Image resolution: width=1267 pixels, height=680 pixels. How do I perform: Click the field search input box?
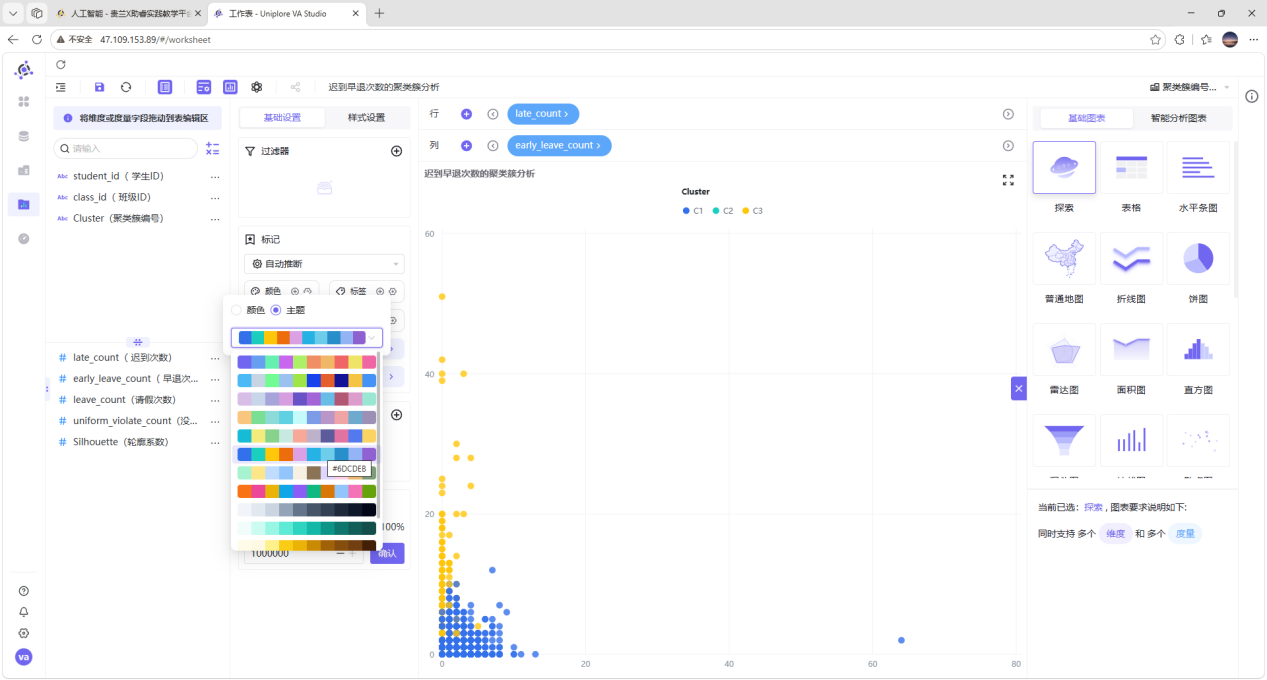tap(125, 148)
